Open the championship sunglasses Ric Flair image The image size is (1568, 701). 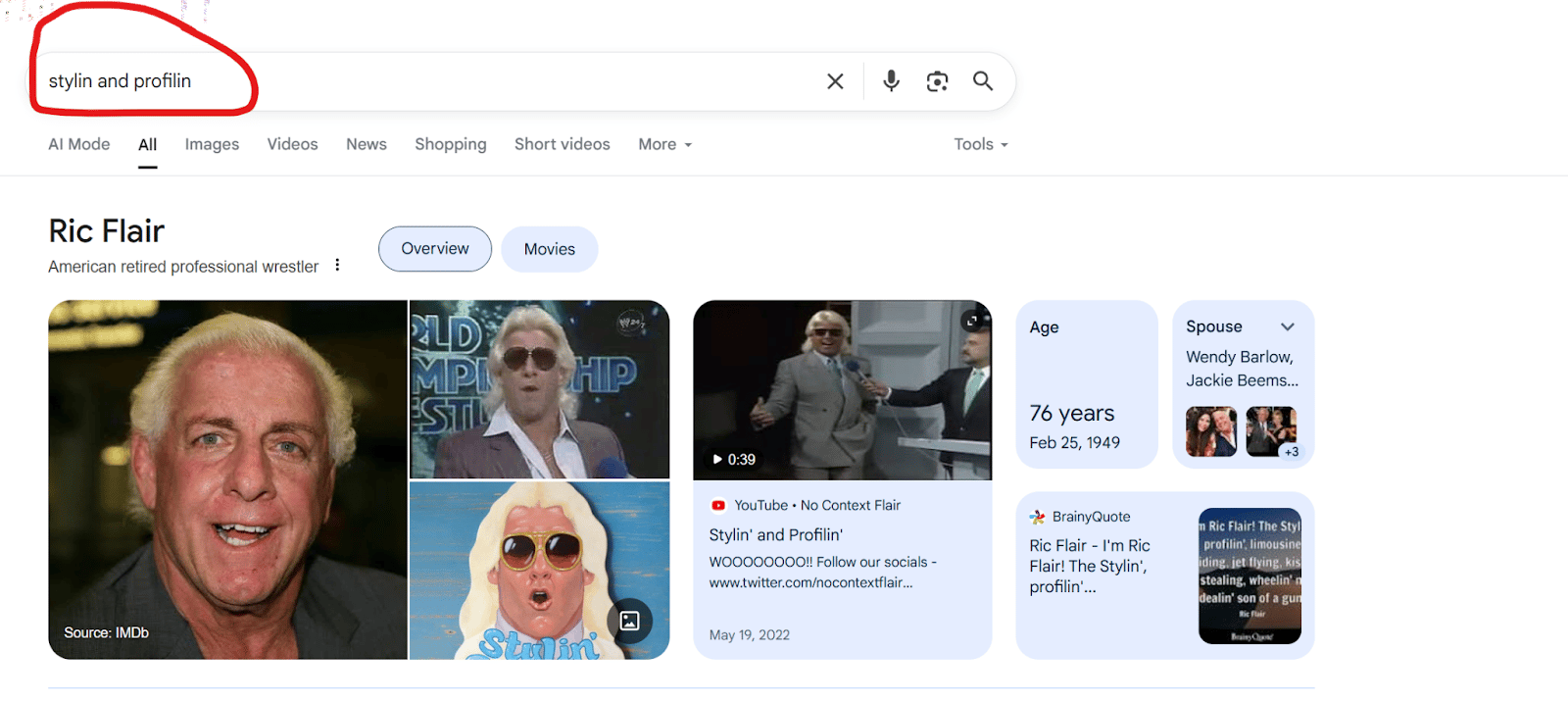[x=539, y=389]
